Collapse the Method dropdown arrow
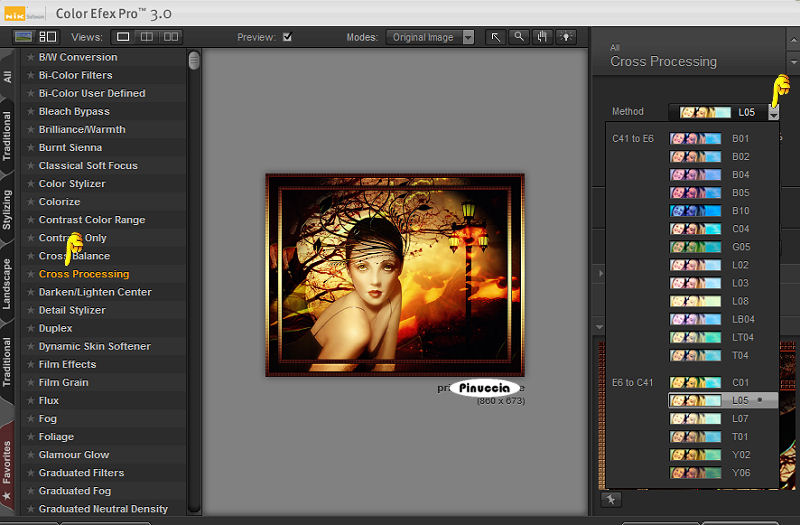 (x=773, y=113)
